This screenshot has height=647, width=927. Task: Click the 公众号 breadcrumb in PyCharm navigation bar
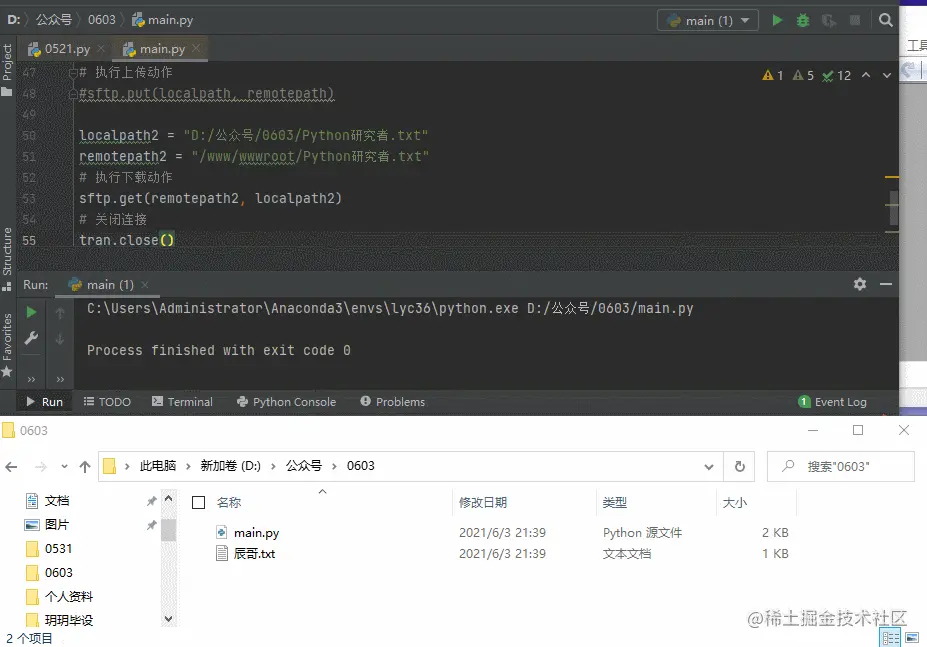pyautogui.click(x=54, y=20)
